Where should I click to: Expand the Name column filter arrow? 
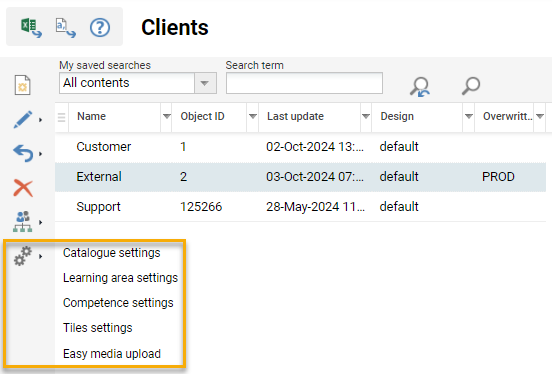(167, 116)
